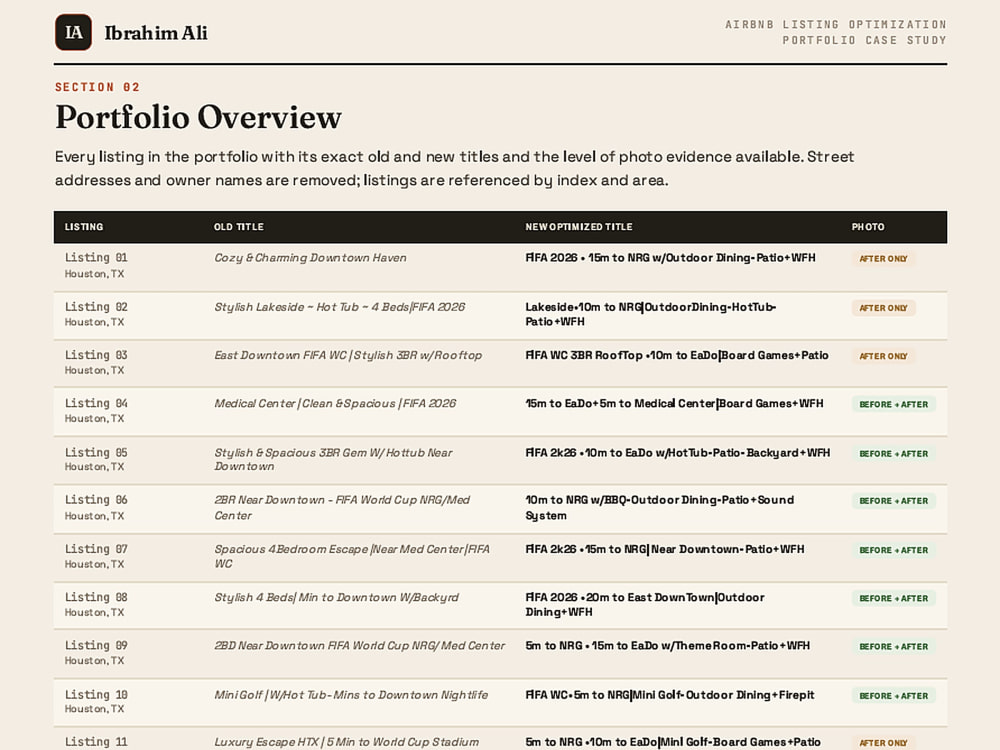The height and width of the screenshot is (750, 1000).
Task: Click 'Mini Golf | W/Hot Tub' old title
Action: point(351,695)
